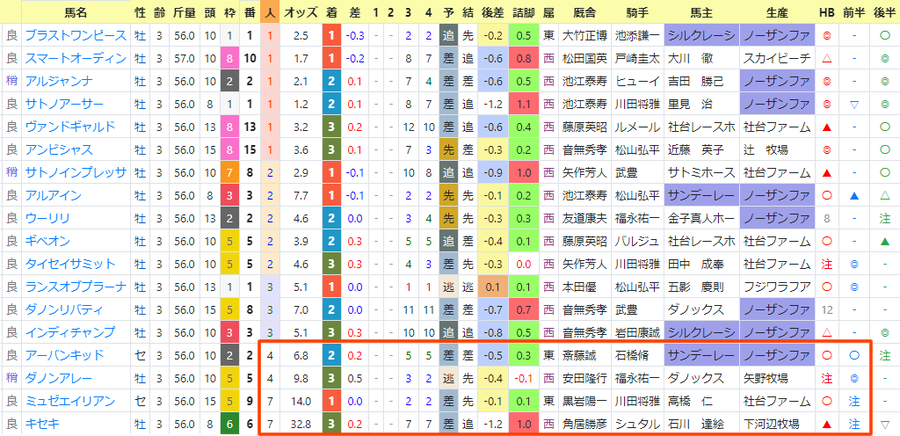900x436 pixels.
Task: Sort by the 着 column header
Action: (331, 12)
